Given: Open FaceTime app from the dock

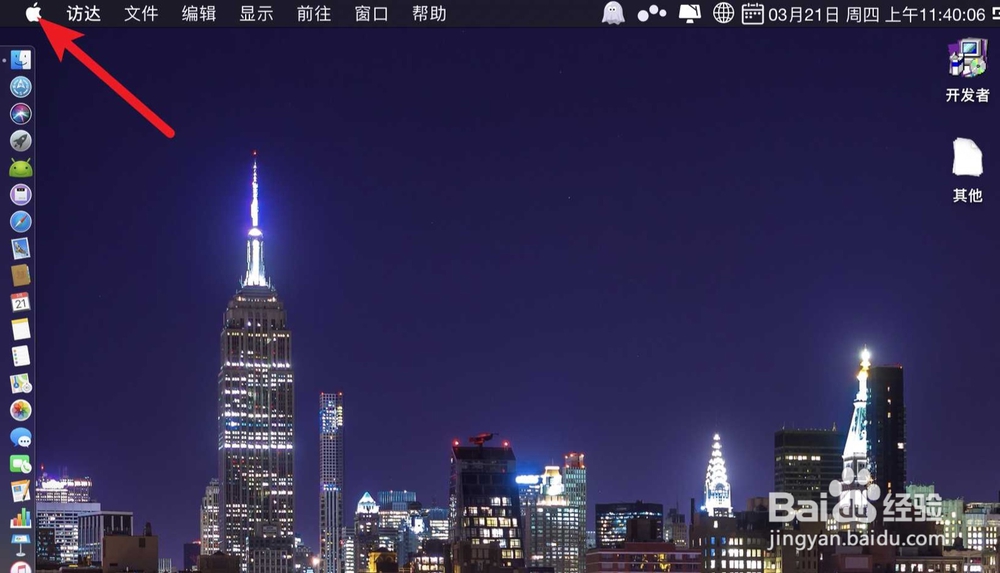Looking at the screenshot, I should click(21, 464).
